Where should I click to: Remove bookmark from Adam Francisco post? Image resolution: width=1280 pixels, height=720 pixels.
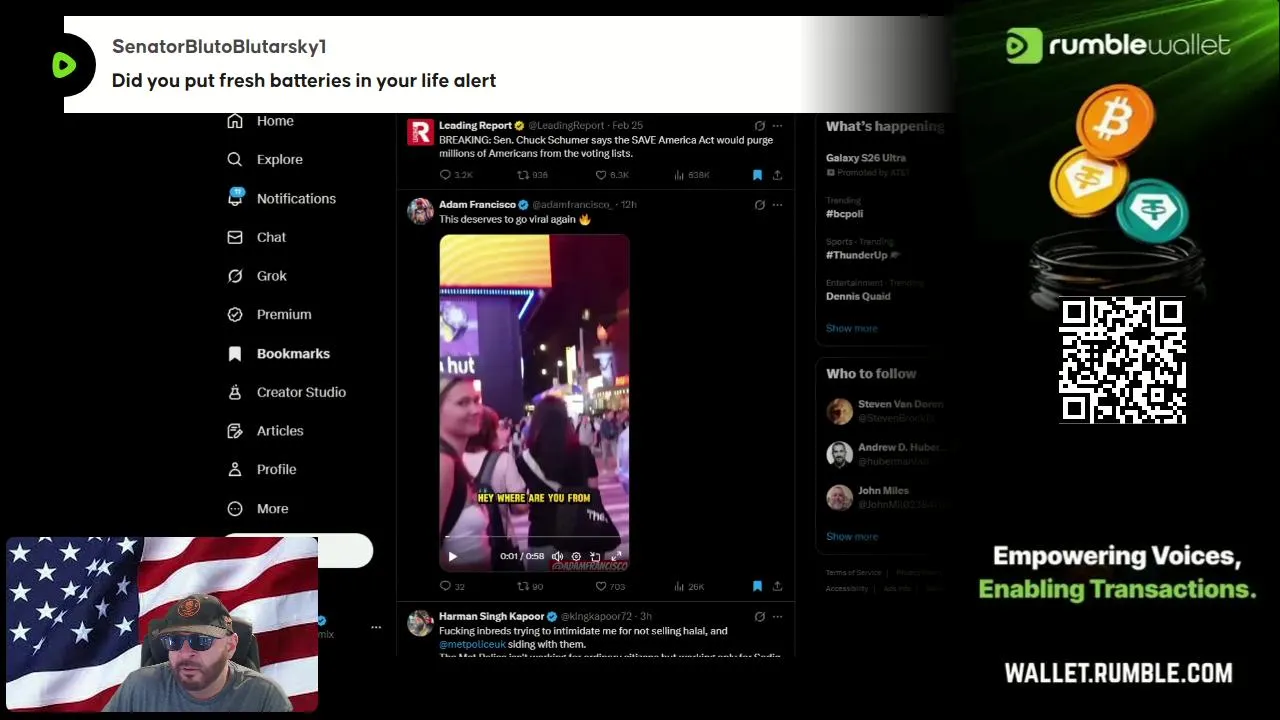click(757, 586)
